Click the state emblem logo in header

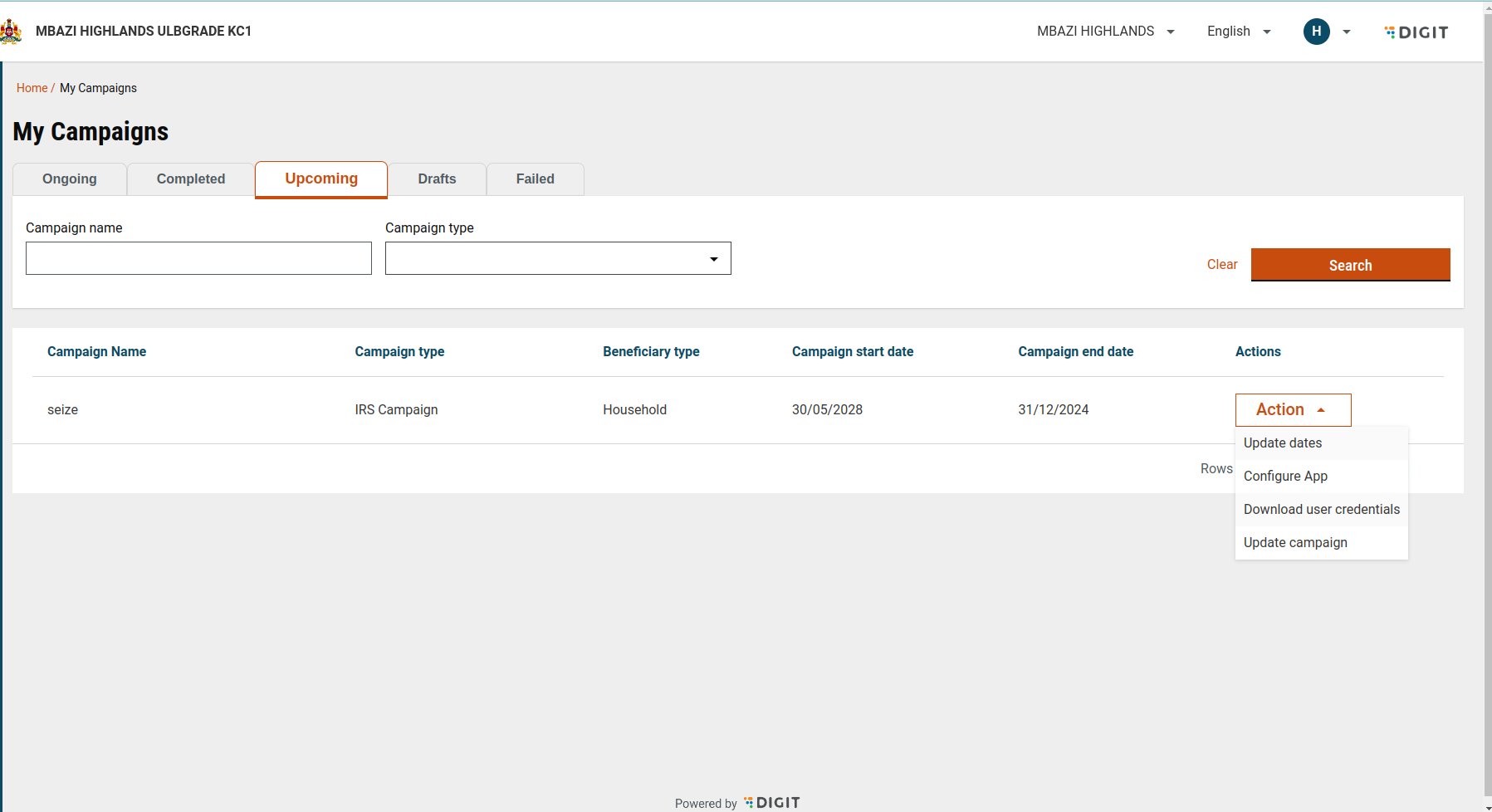(11, 32)
